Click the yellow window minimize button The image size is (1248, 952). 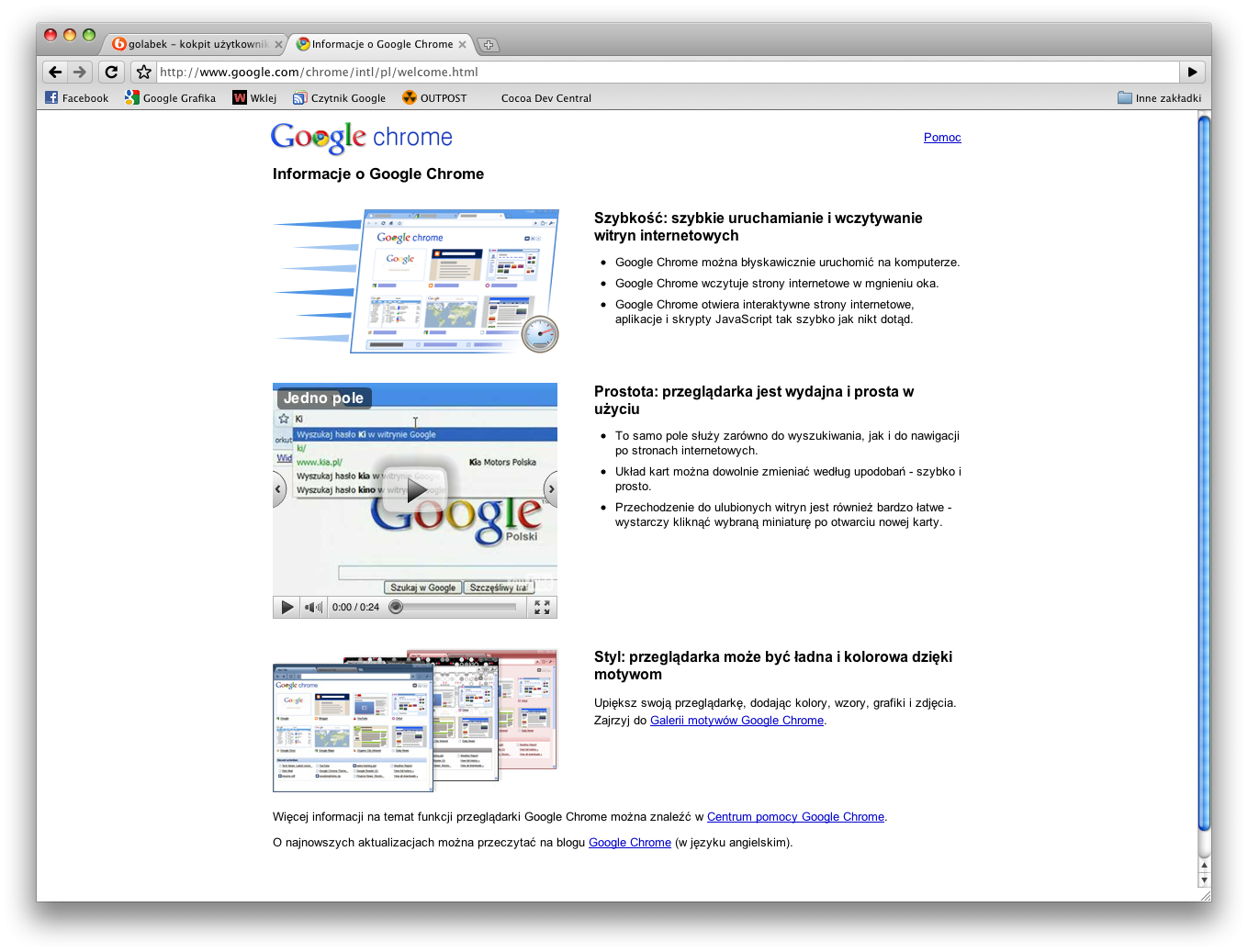(70, 35)
